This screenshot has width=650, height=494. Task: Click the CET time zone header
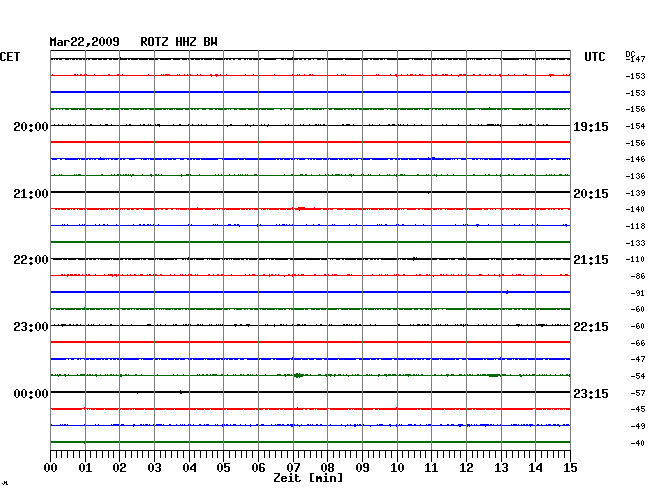10,57
